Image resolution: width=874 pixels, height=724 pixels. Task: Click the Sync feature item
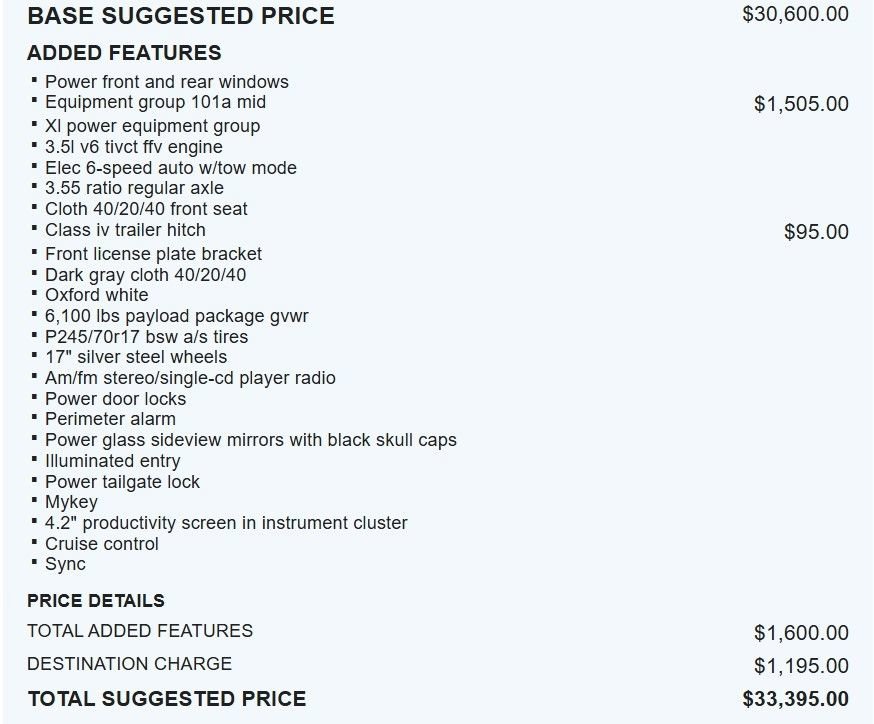[x=65, y=564]
